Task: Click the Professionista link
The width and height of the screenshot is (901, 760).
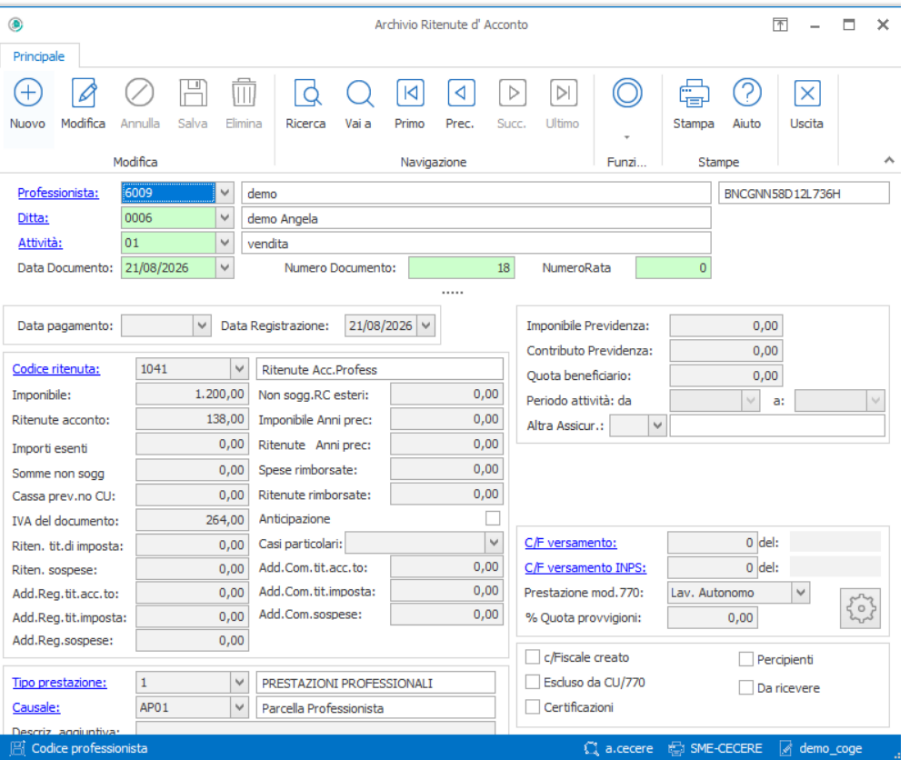Action: coord(58,193)
